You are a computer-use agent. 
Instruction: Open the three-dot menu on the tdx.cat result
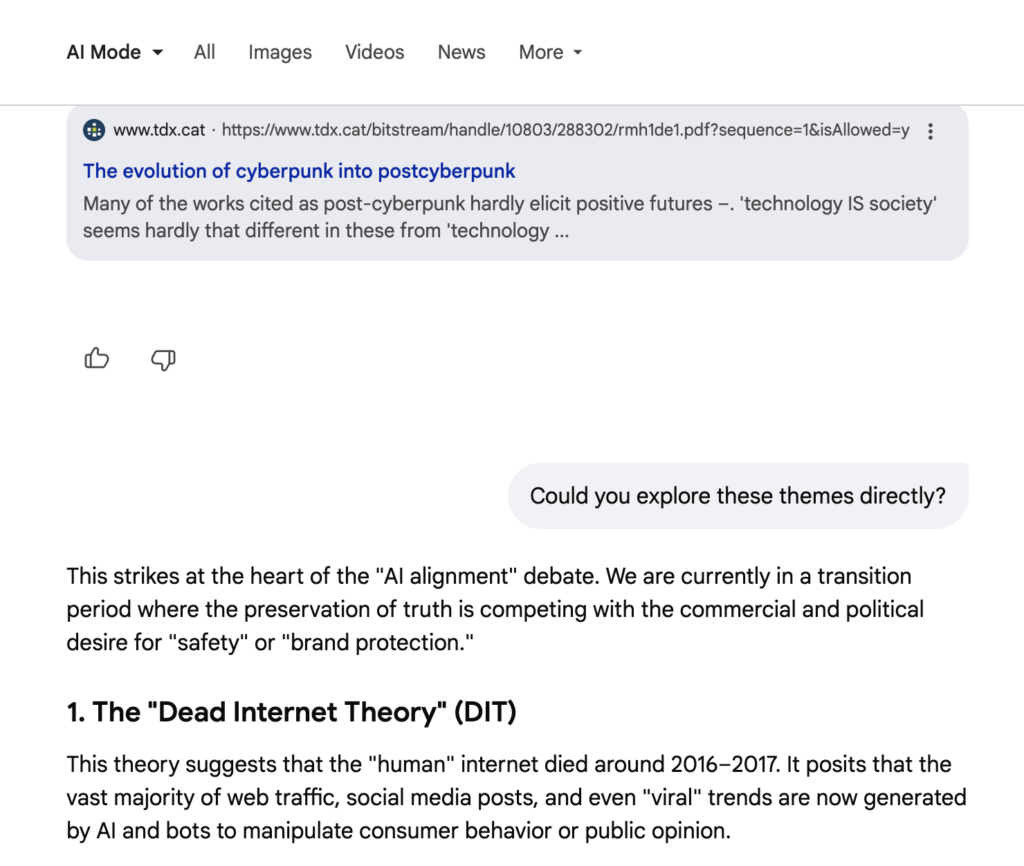coord(930,131)
